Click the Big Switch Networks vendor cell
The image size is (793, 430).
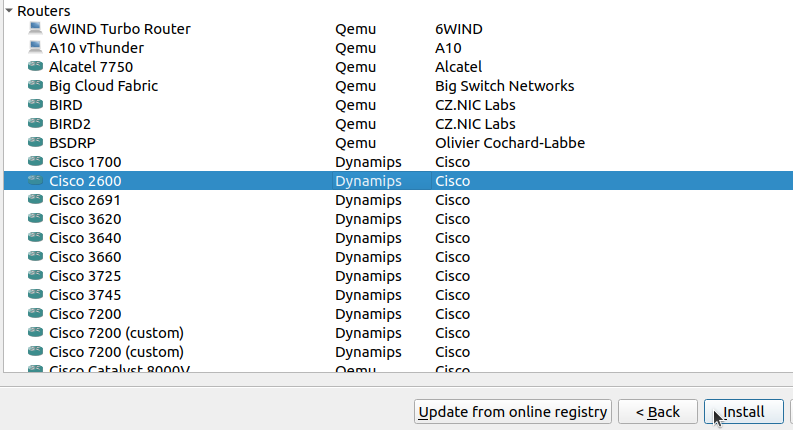pos(505,86)
